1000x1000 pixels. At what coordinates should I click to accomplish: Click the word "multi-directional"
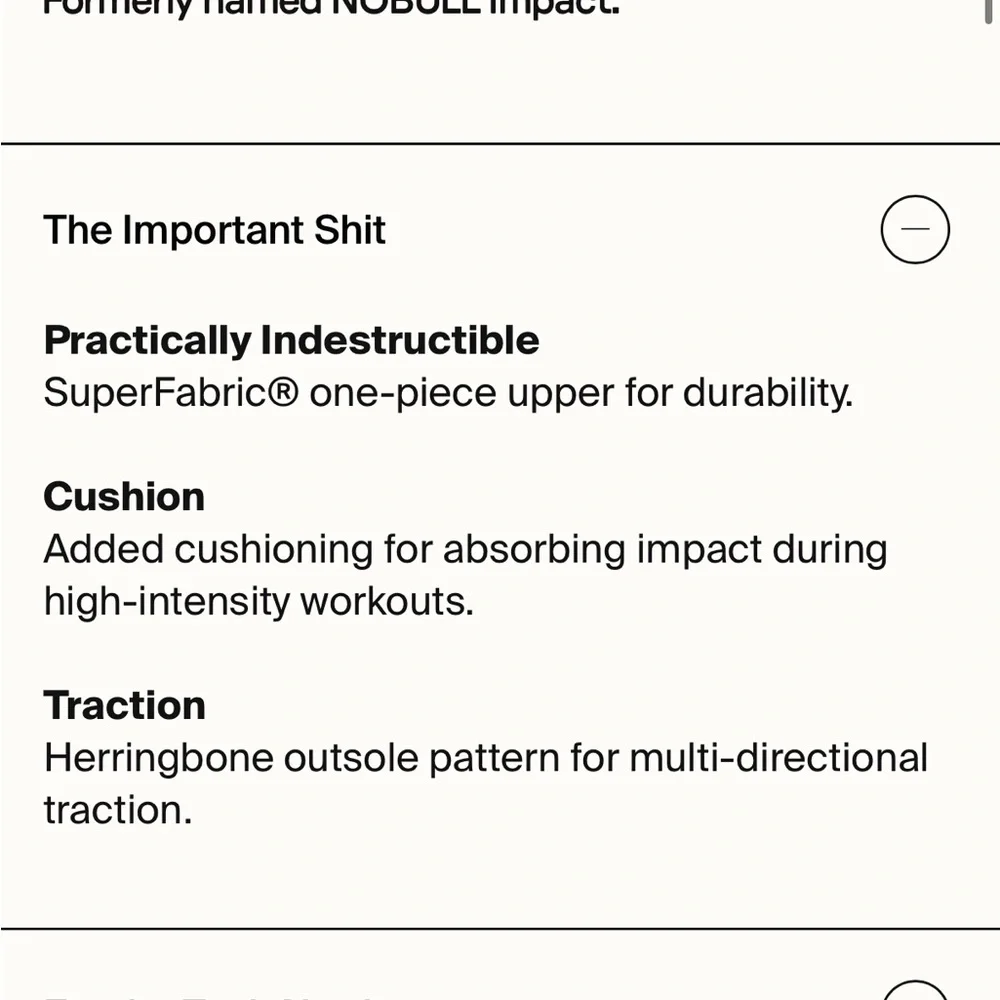coord(778,757)
